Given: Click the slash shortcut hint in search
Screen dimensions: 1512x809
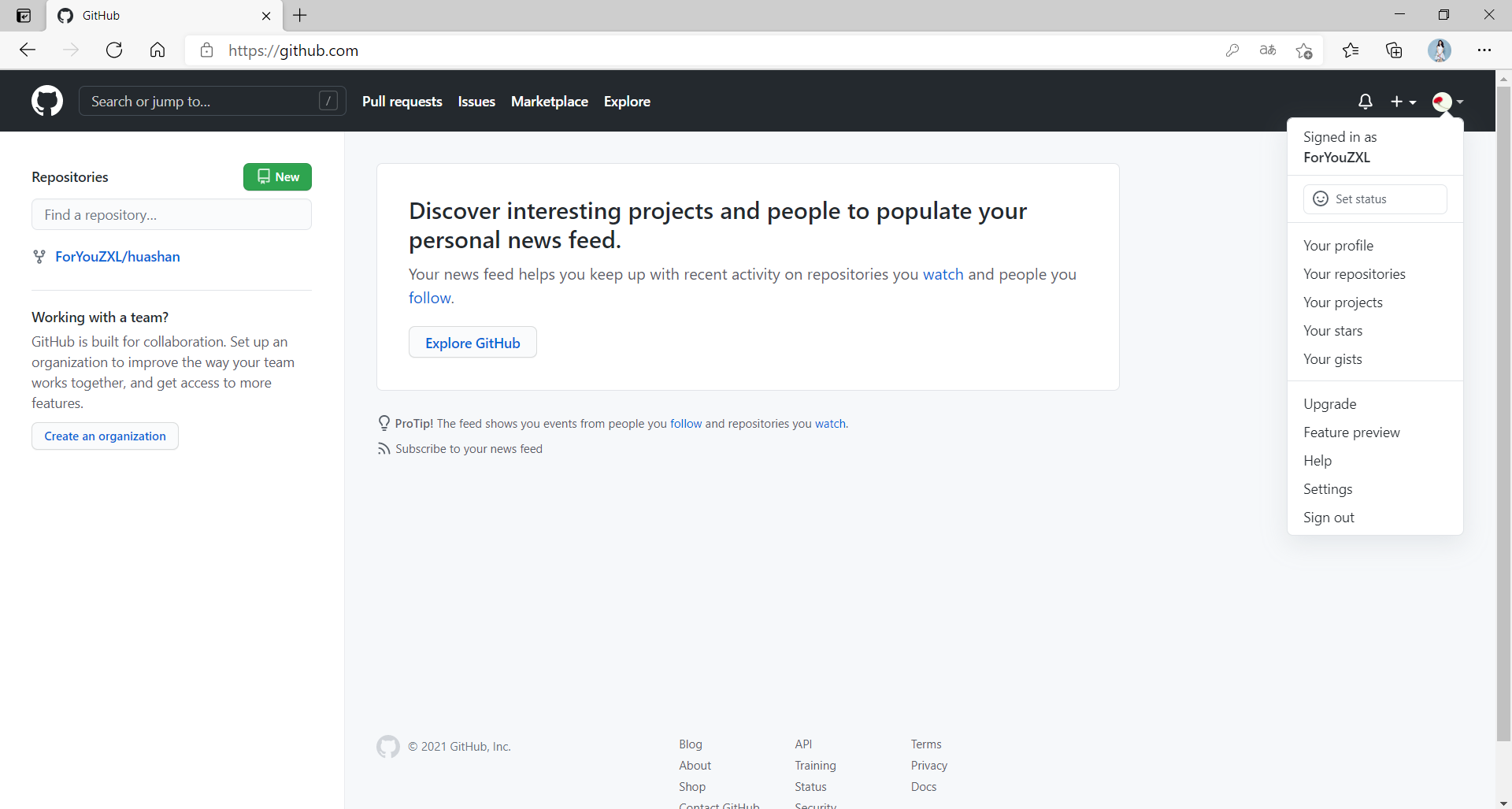Looking at the screenshot, I should point(328,101).
